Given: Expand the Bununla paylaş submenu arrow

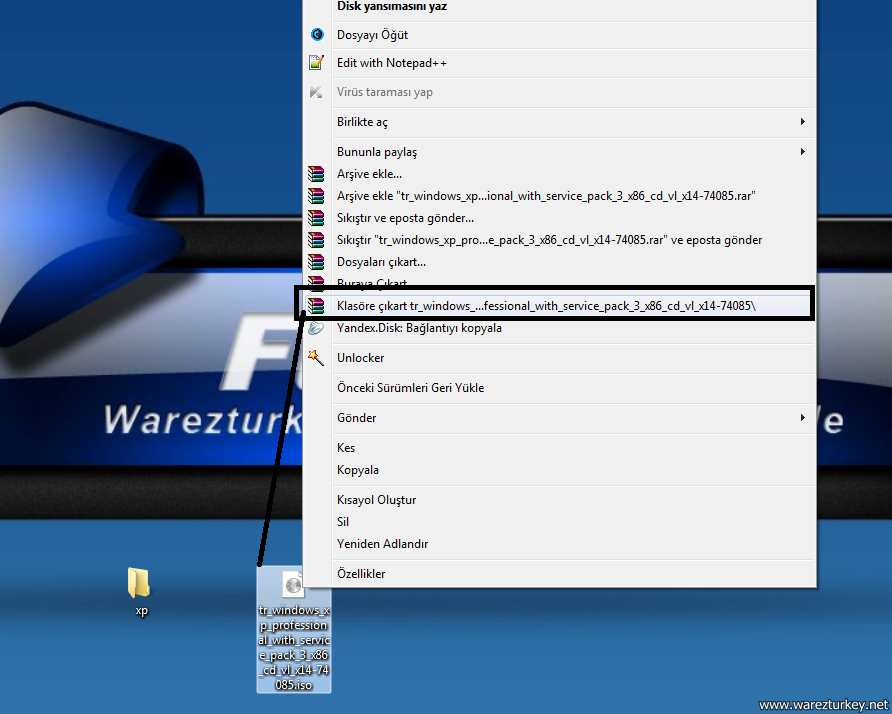Looking at the screenshot, I should click(802, 151).
